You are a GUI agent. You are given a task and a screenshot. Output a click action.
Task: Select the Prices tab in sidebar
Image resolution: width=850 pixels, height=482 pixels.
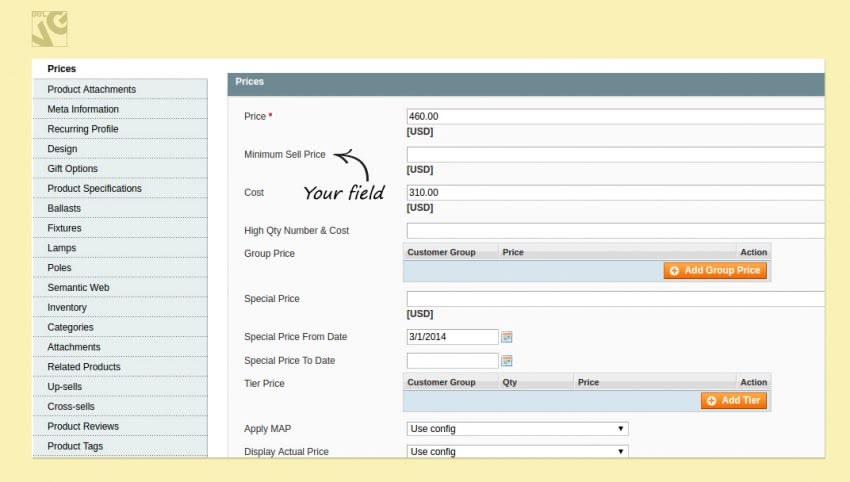pos(120,69)
